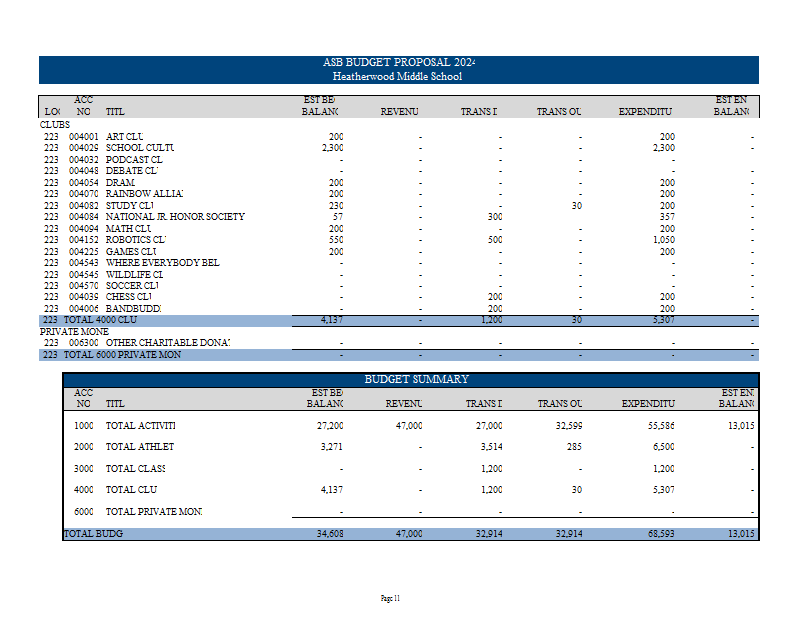Select the "TOTAL CLASS" summary row title
800x618 pixels.
tap(135, 468)
